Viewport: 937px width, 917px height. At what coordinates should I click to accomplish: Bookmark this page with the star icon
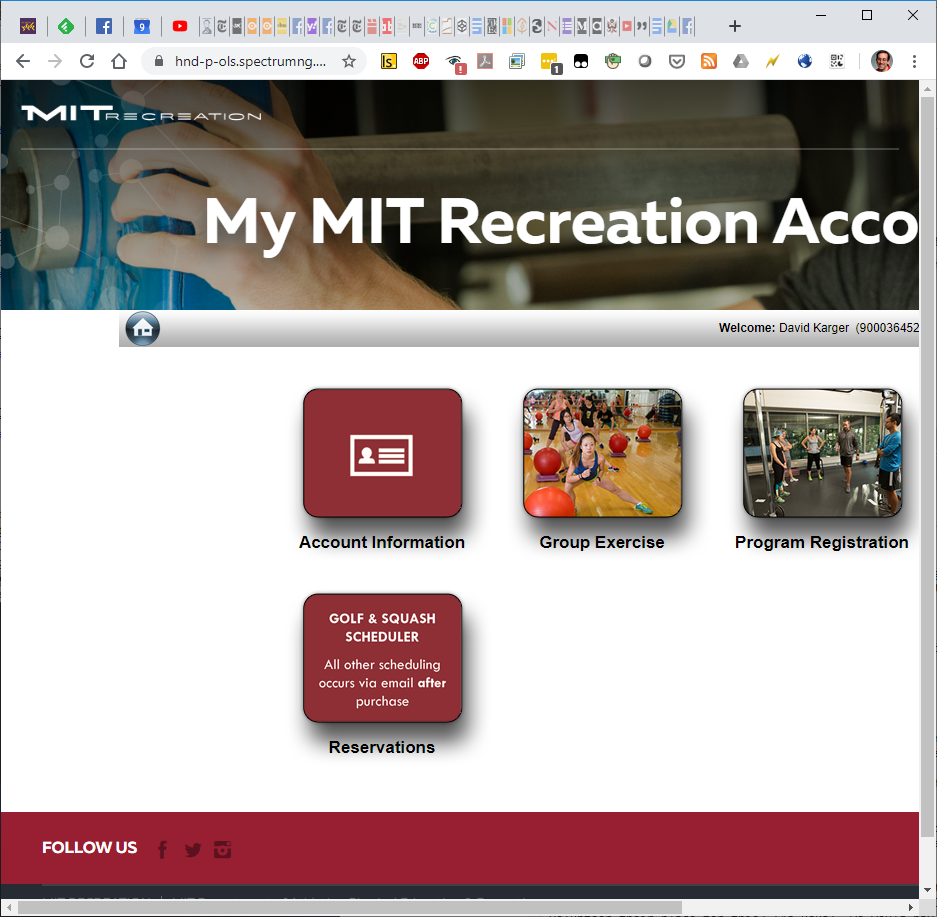pyautogui.click(x=348, y=61)
